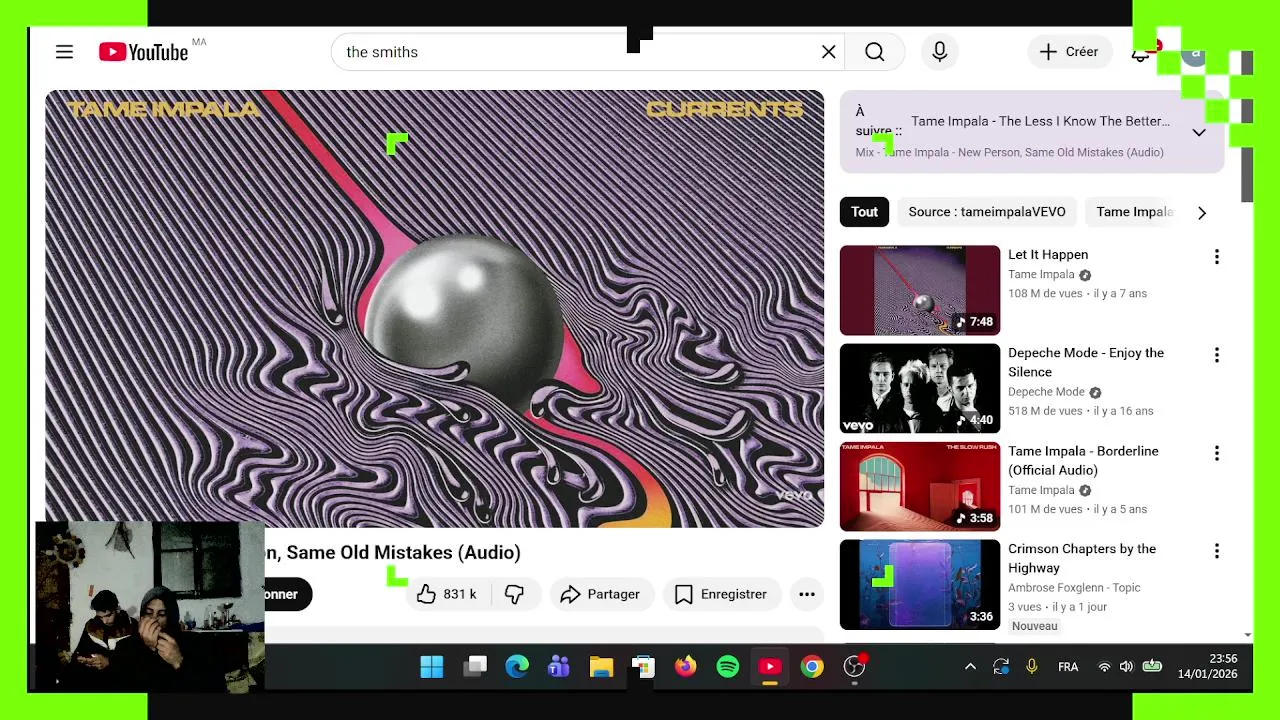The height and width of the screenshot is (720, 1280).
Task: Save video with Enregistrer button
Action: click(720, 594)
